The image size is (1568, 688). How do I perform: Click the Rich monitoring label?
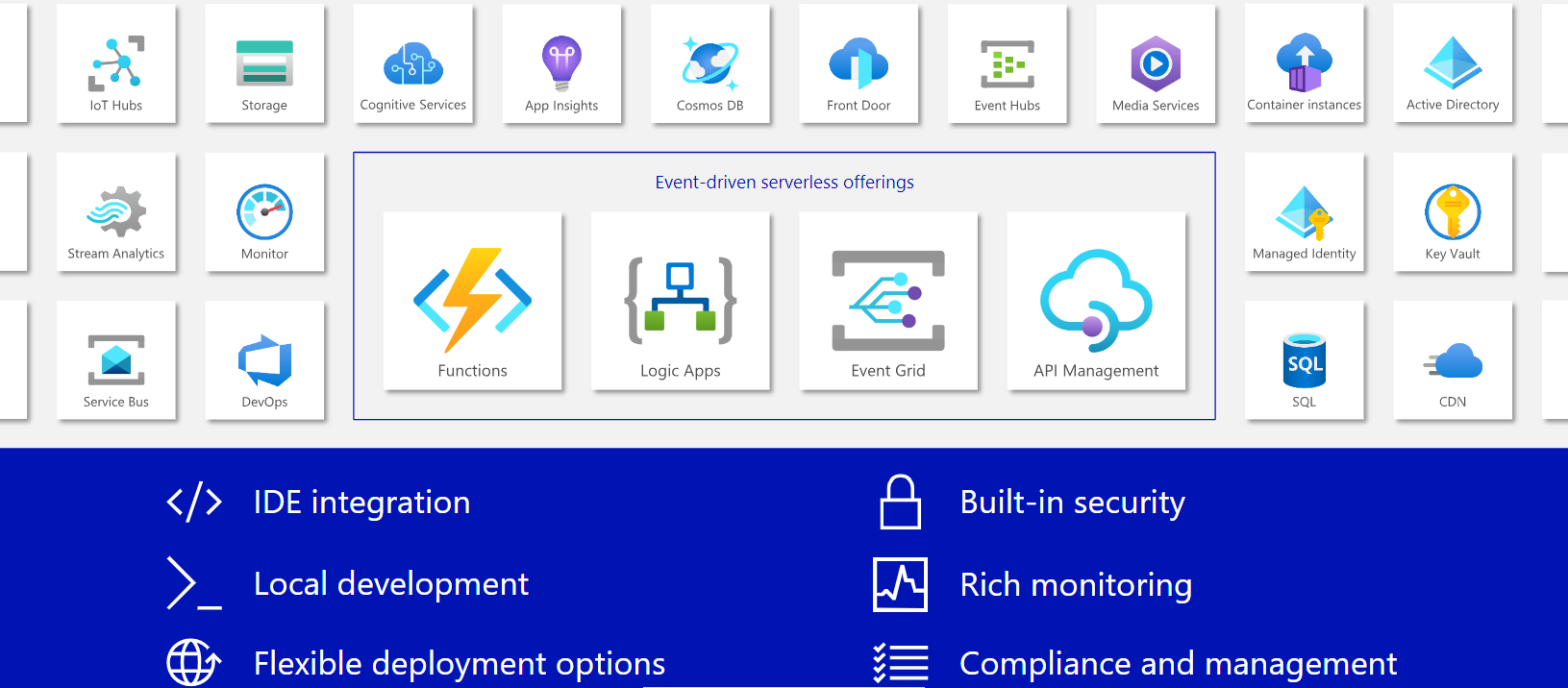[1076, 584]
